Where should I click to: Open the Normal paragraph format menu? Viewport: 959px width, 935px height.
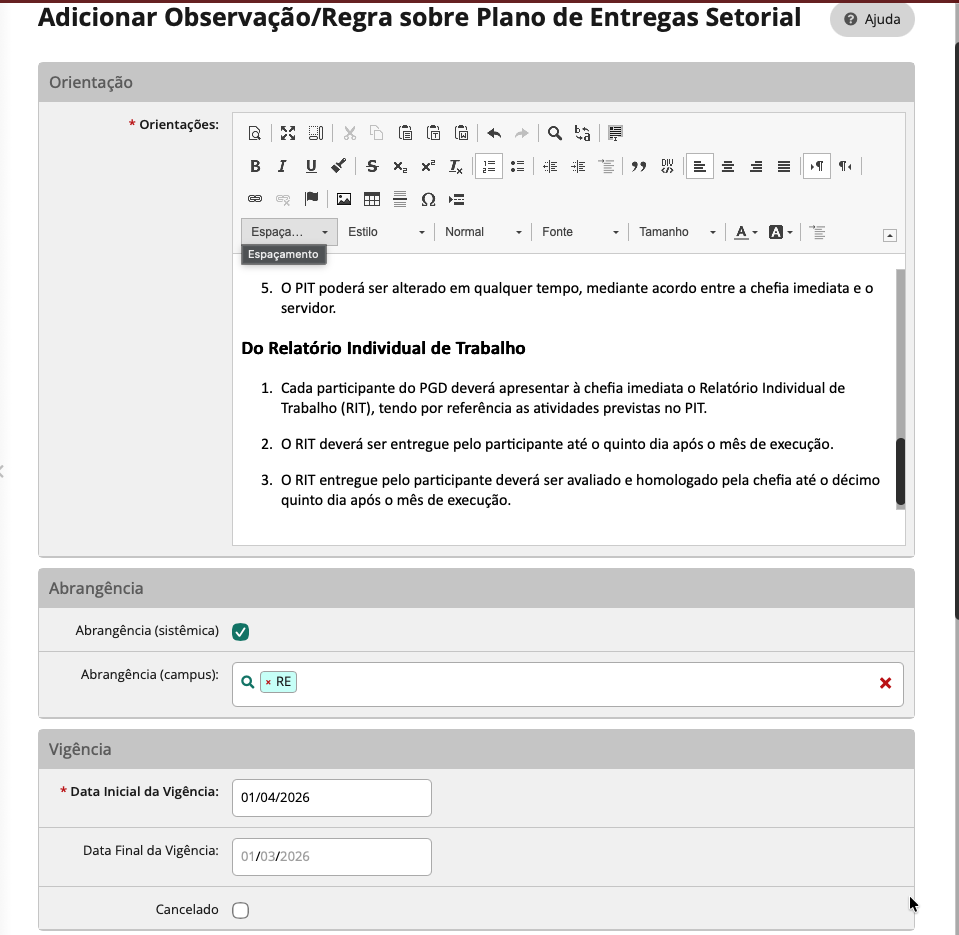click(x=483, y=232)
